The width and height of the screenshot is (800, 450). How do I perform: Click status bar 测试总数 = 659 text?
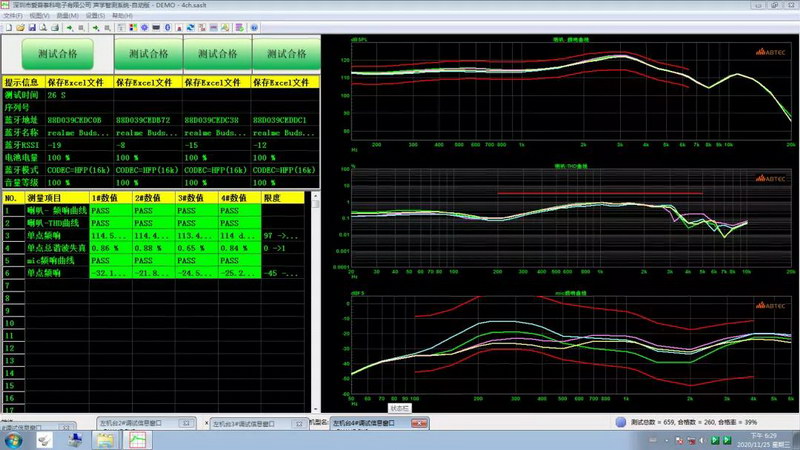coord(652,422)
